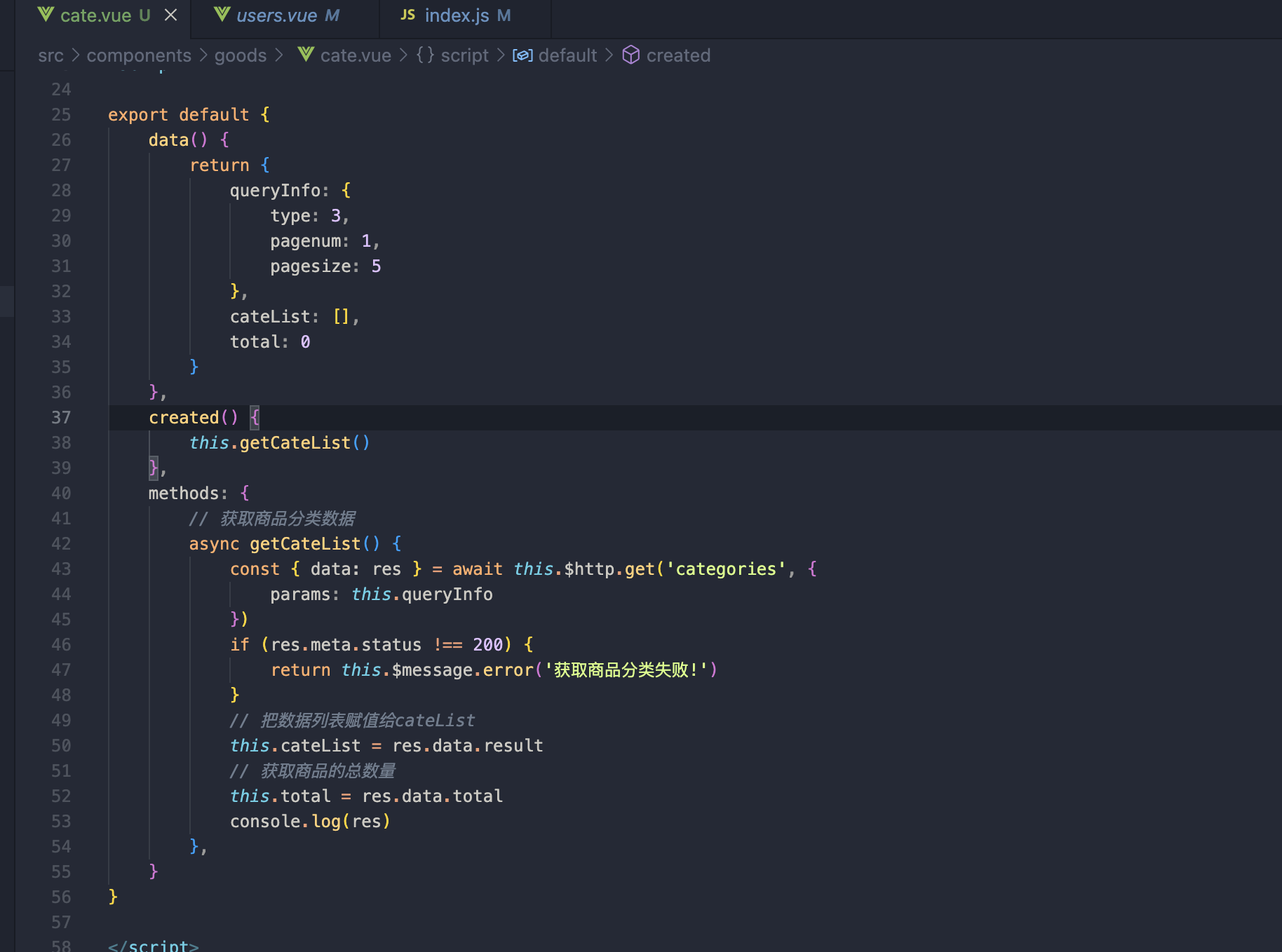1282x952 pixels.
Task: Open the cate.vue breadcrumb
Action: coord(356,55)
